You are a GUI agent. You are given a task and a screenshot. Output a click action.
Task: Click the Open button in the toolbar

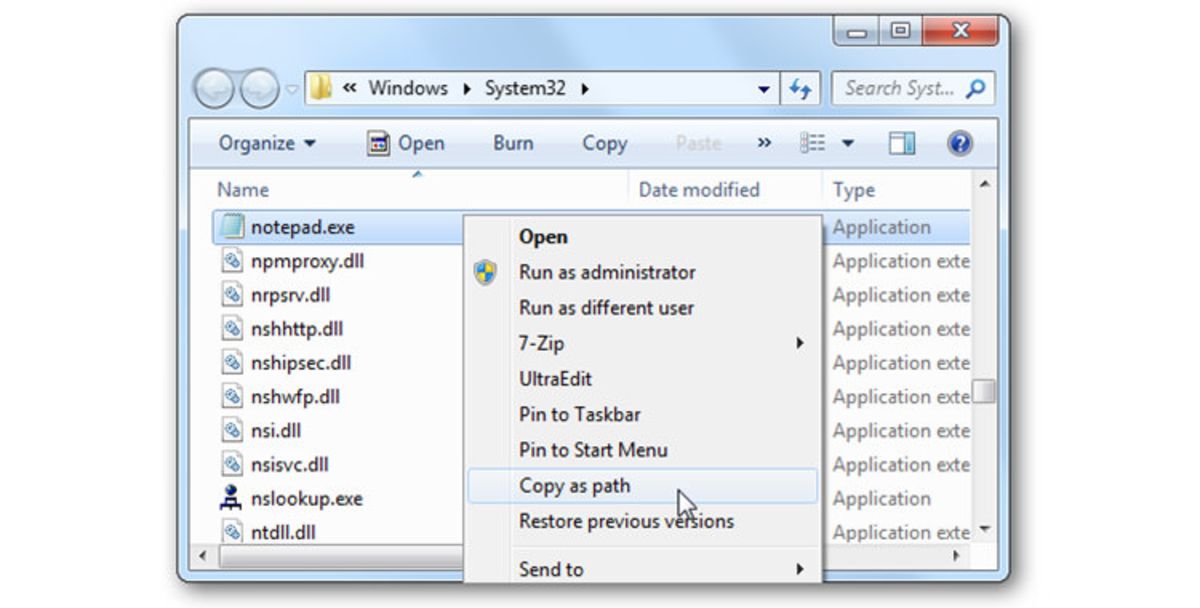coord(406,143)
